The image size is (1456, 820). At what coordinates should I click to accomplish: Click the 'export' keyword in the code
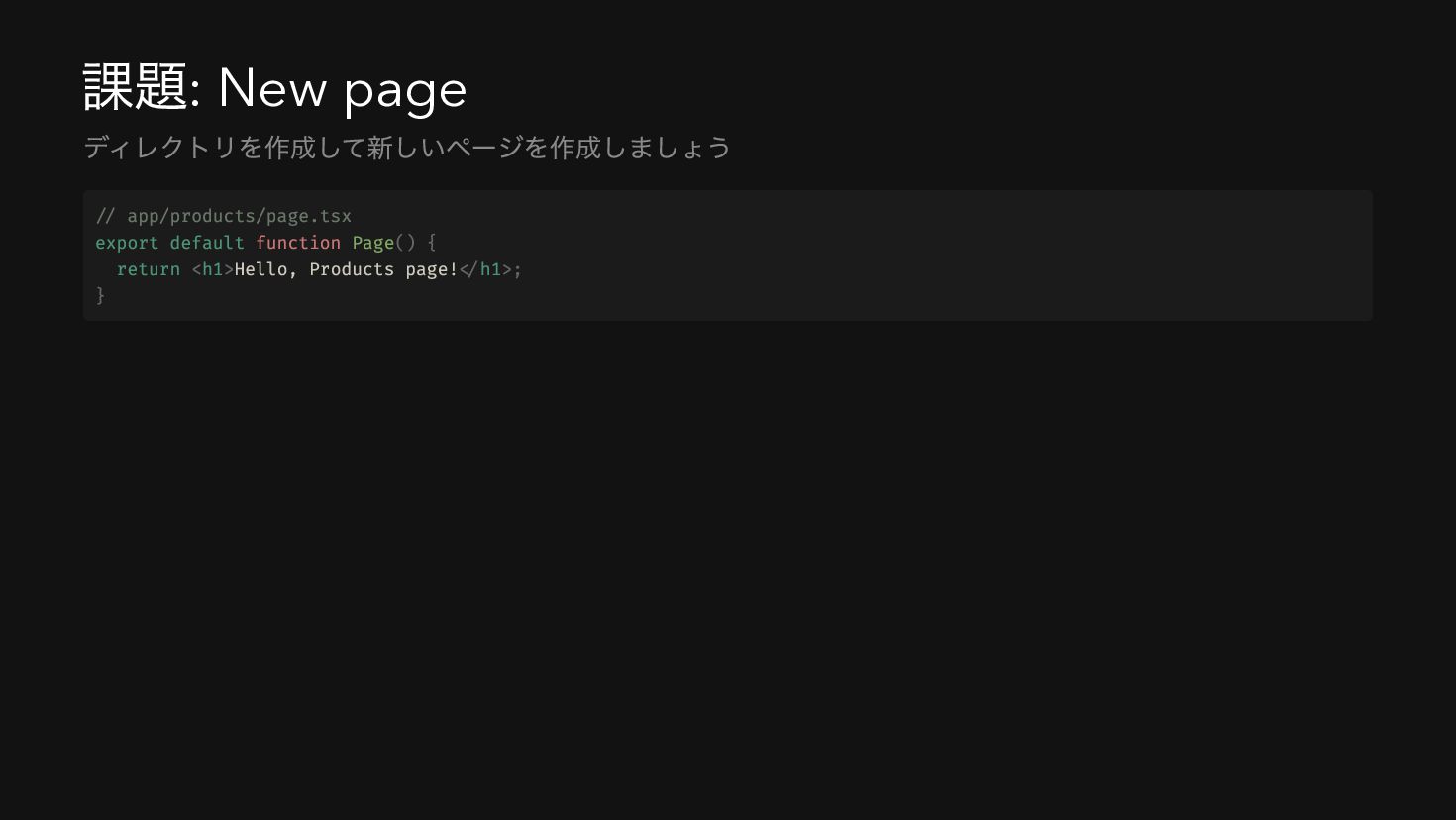[x=127, y=243]
